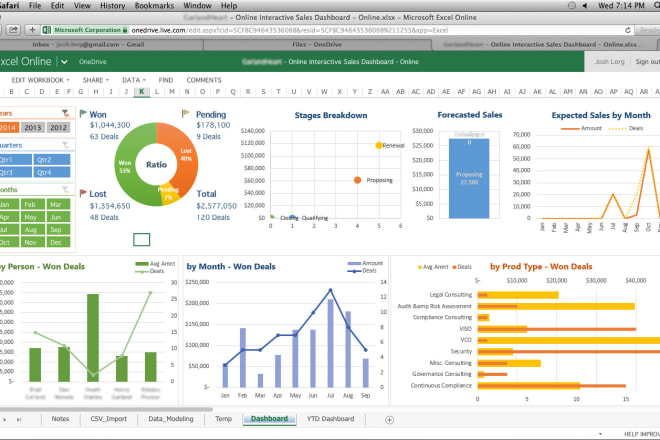Open the Bookmarks menu
This screenshot has height=440, width=660.
click(x=154, y=5)
